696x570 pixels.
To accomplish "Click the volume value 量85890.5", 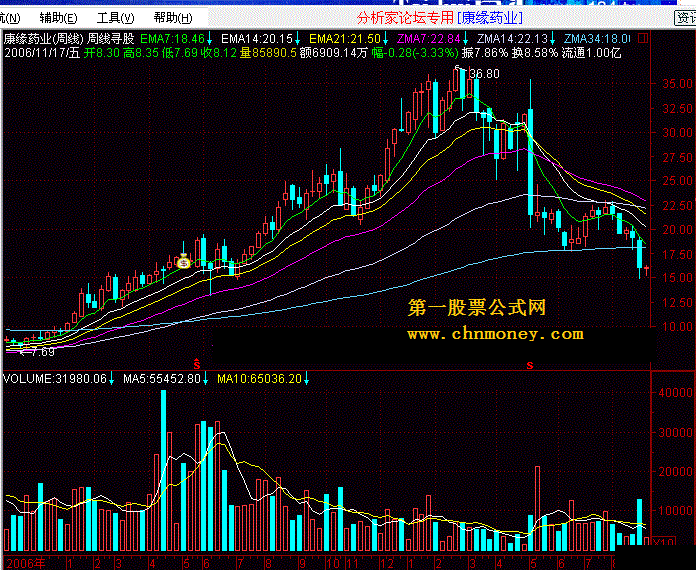I will coord(268,53).
